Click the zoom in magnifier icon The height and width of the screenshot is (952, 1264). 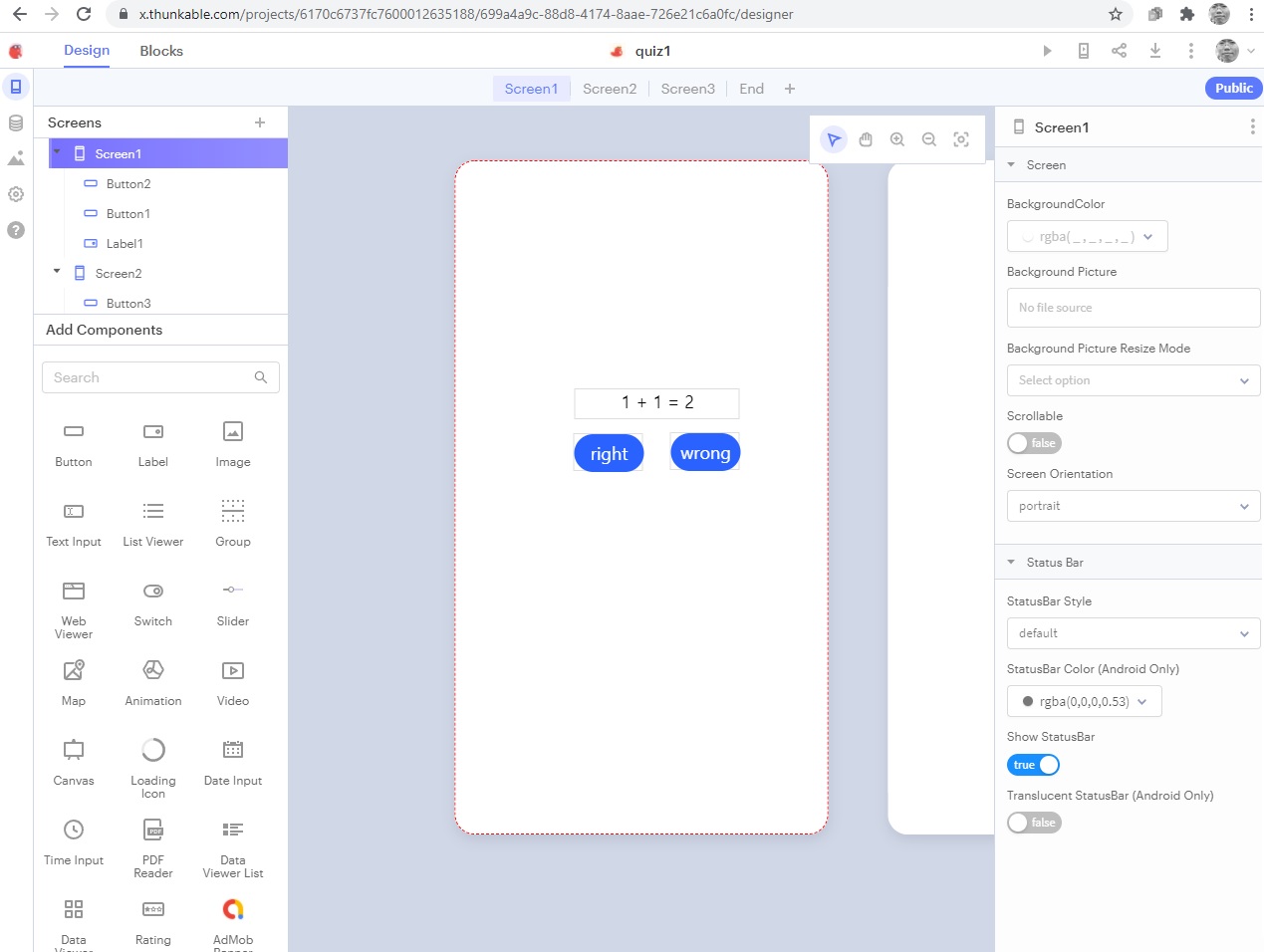pos(897,139)
